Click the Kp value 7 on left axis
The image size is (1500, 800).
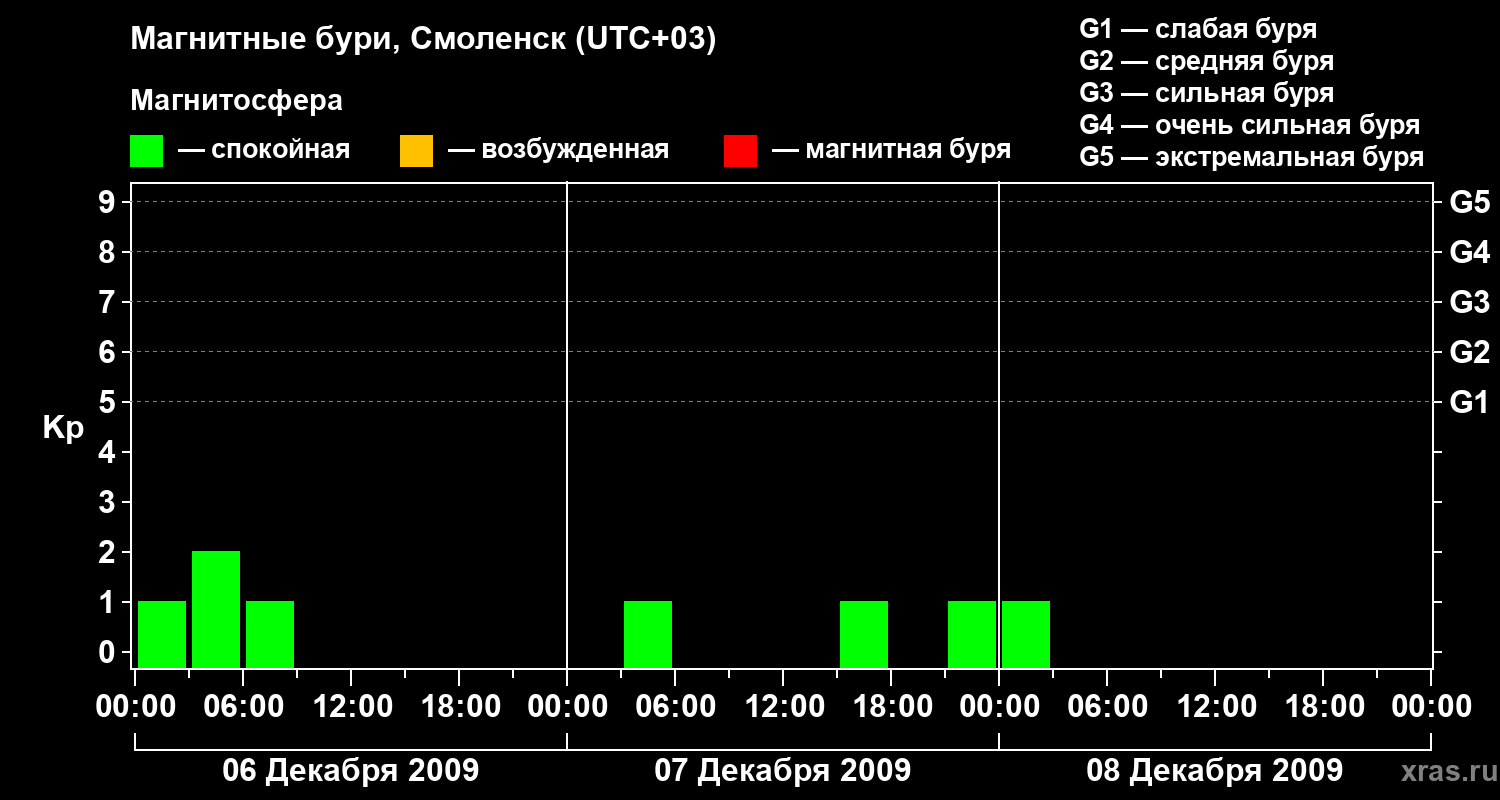(x=109, y=302)
